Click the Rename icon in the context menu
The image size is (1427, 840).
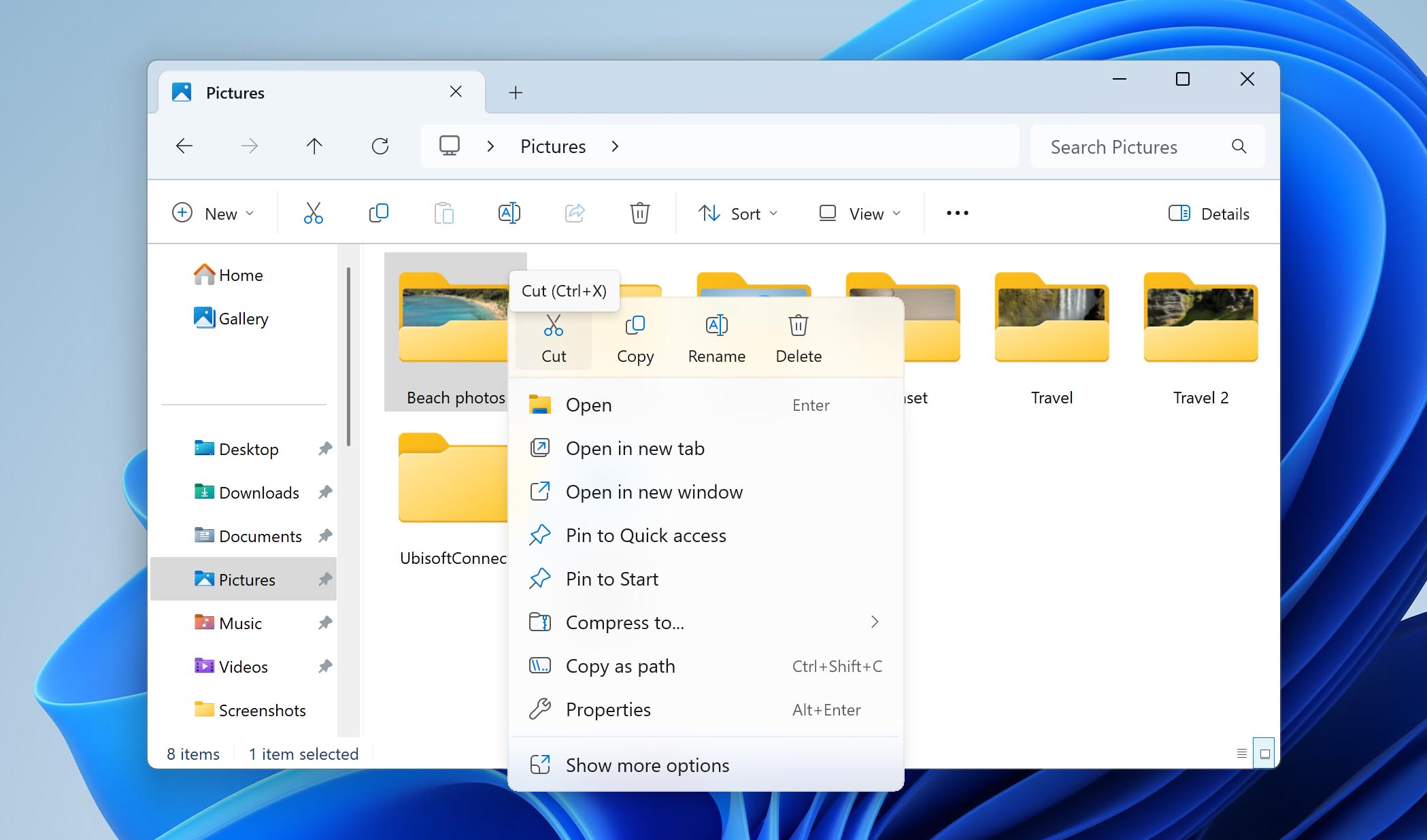pyautogui.click(x=717, y=326)
